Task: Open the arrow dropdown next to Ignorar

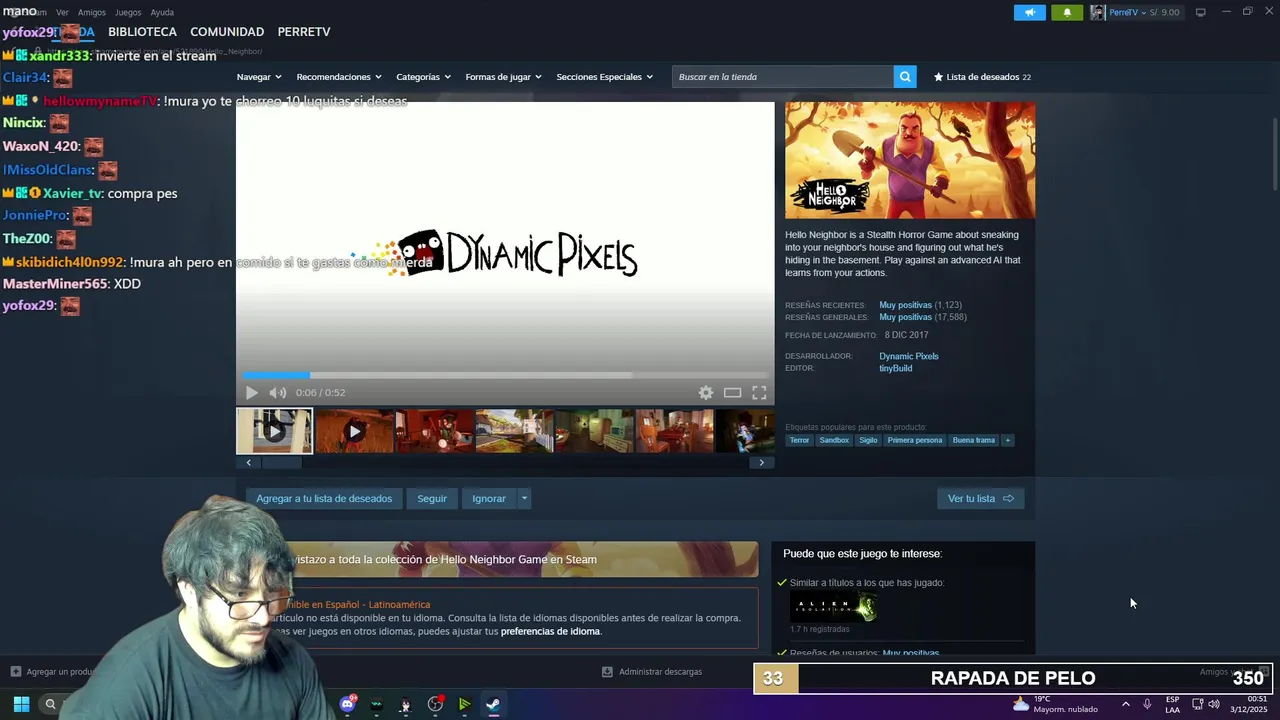Action: [x=524, y=498]
